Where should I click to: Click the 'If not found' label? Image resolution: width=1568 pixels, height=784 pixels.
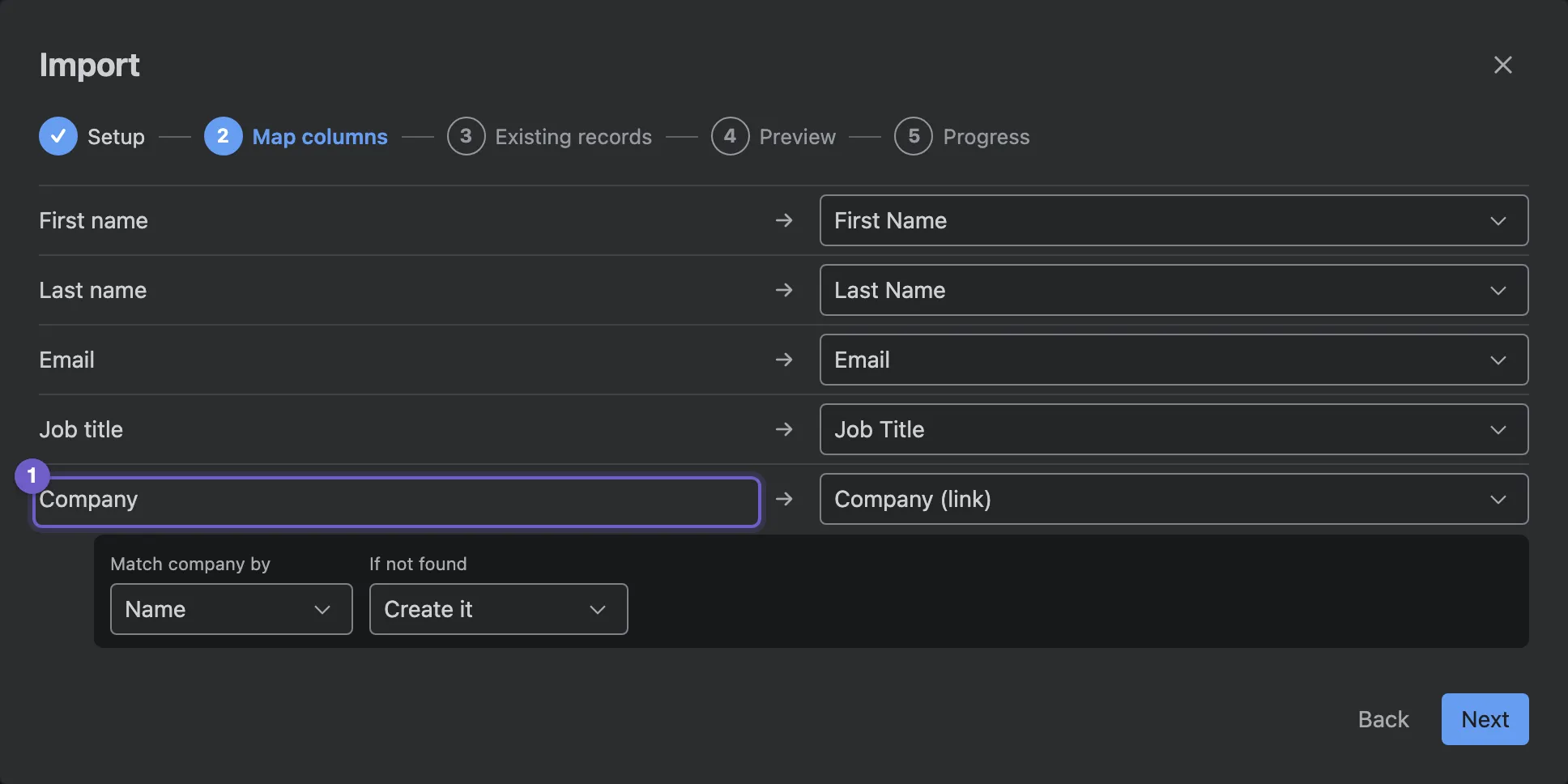[418, 564]
